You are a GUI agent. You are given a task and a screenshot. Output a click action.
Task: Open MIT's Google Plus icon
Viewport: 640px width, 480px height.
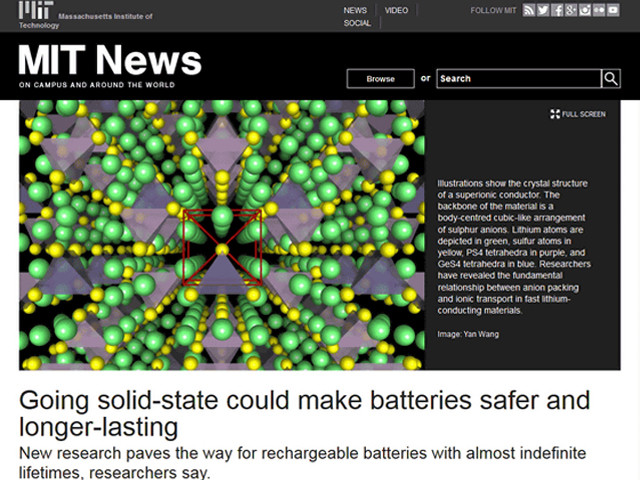571,10
